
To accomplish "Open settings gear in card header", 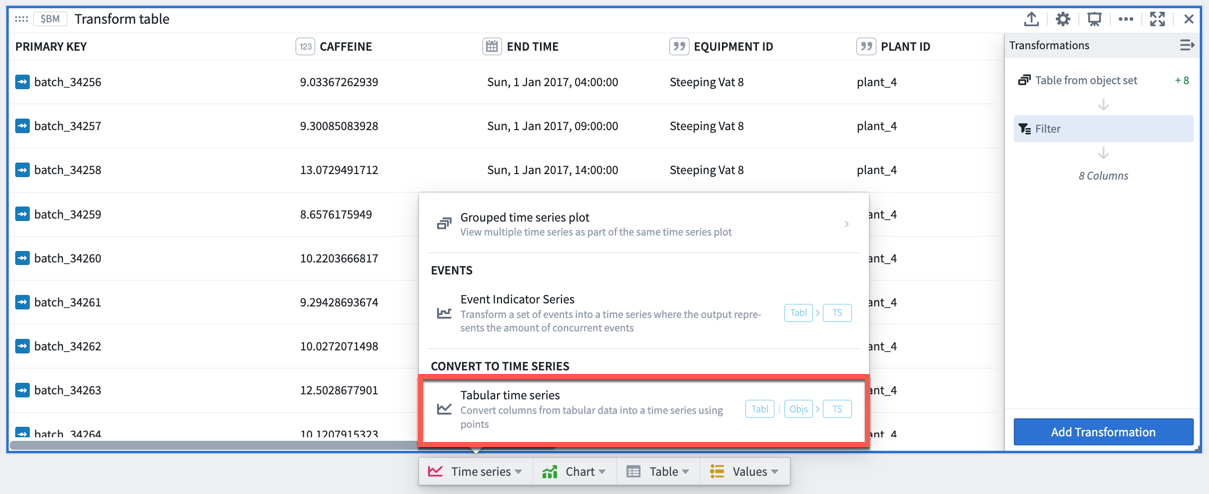I will (x=1063, y=19).
